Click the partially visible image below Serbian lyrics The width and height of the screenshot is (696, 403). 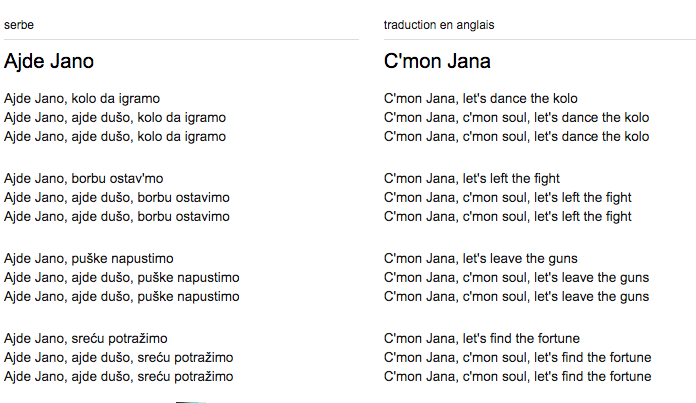click(x=191, y=402)
